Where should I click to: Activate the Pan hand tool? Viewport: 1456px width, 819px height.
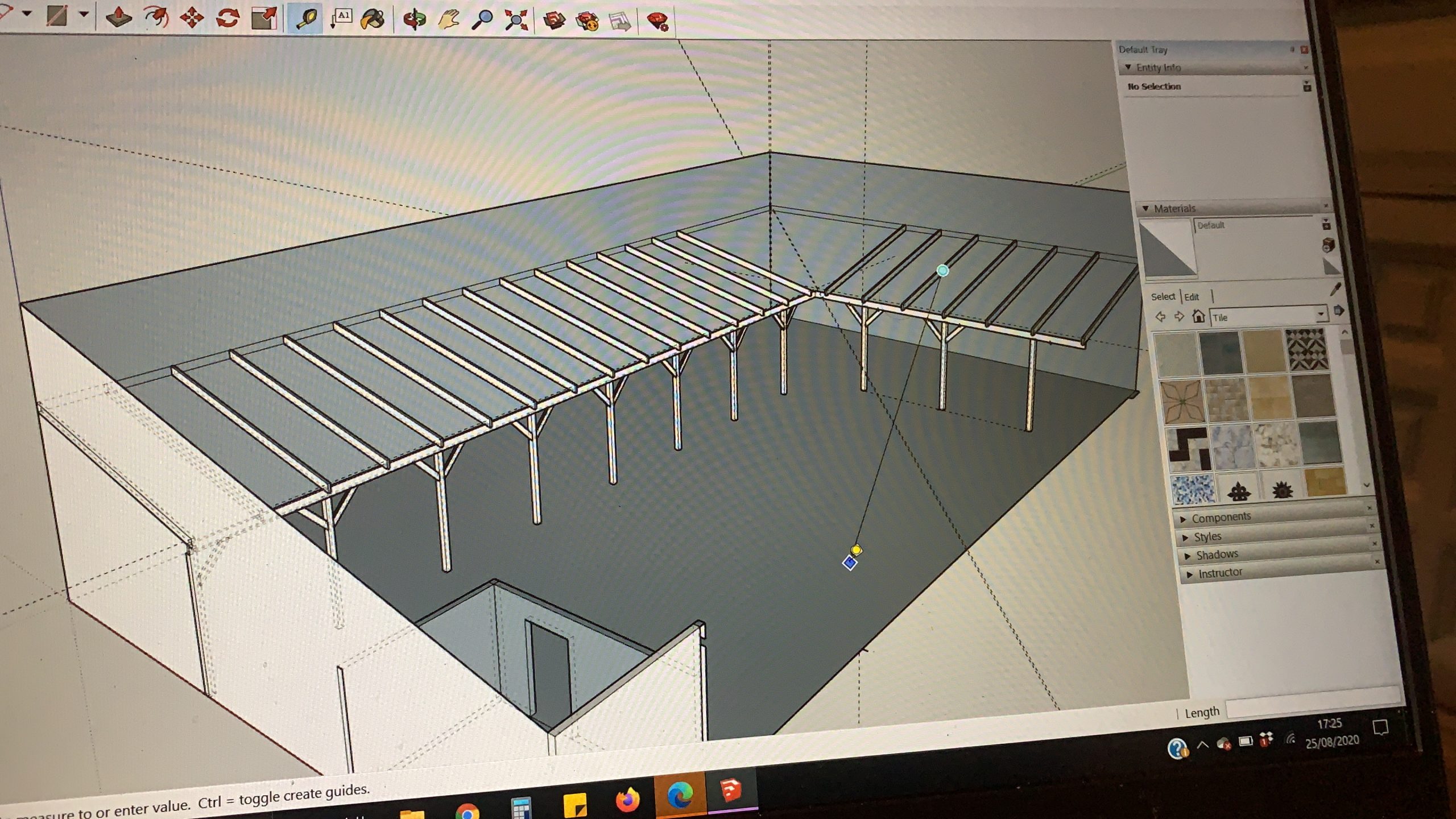click(449, 20)
